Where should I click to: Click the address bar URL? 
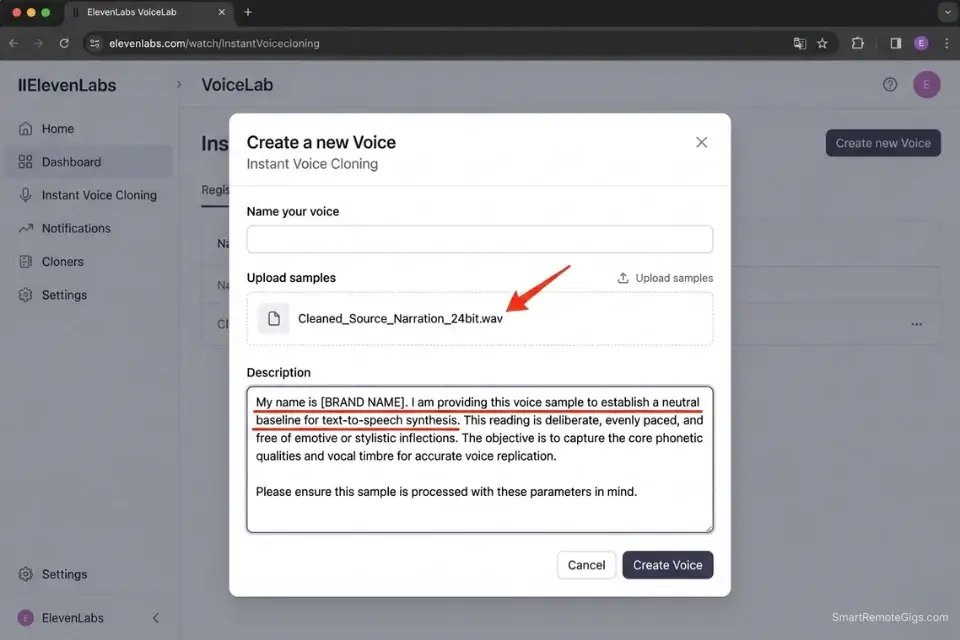click(214, 43)
